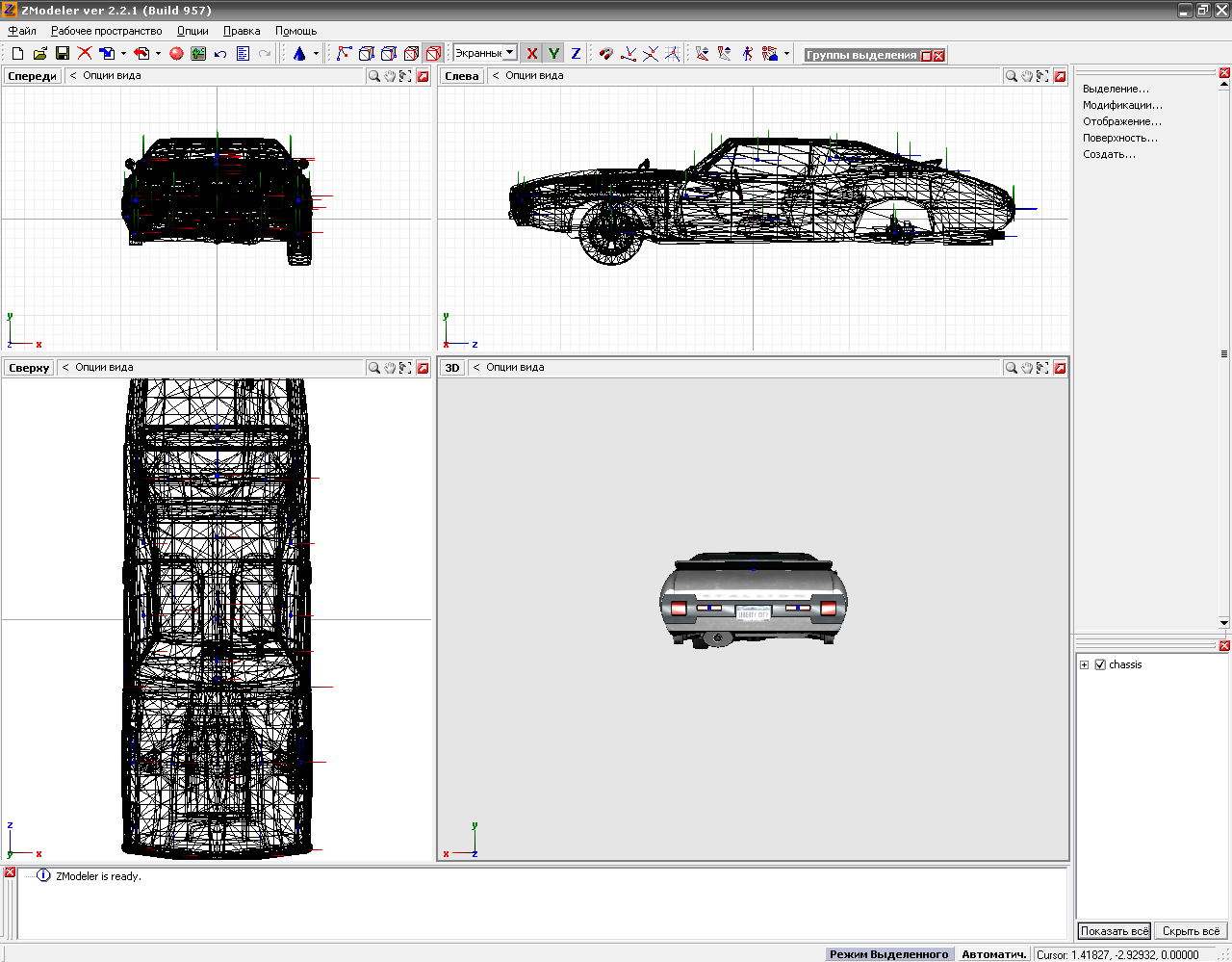The width and height of the screenshot is (1232, 962).
Task: Click the red X delete icon in toolbar
Action: coord(85,54)
